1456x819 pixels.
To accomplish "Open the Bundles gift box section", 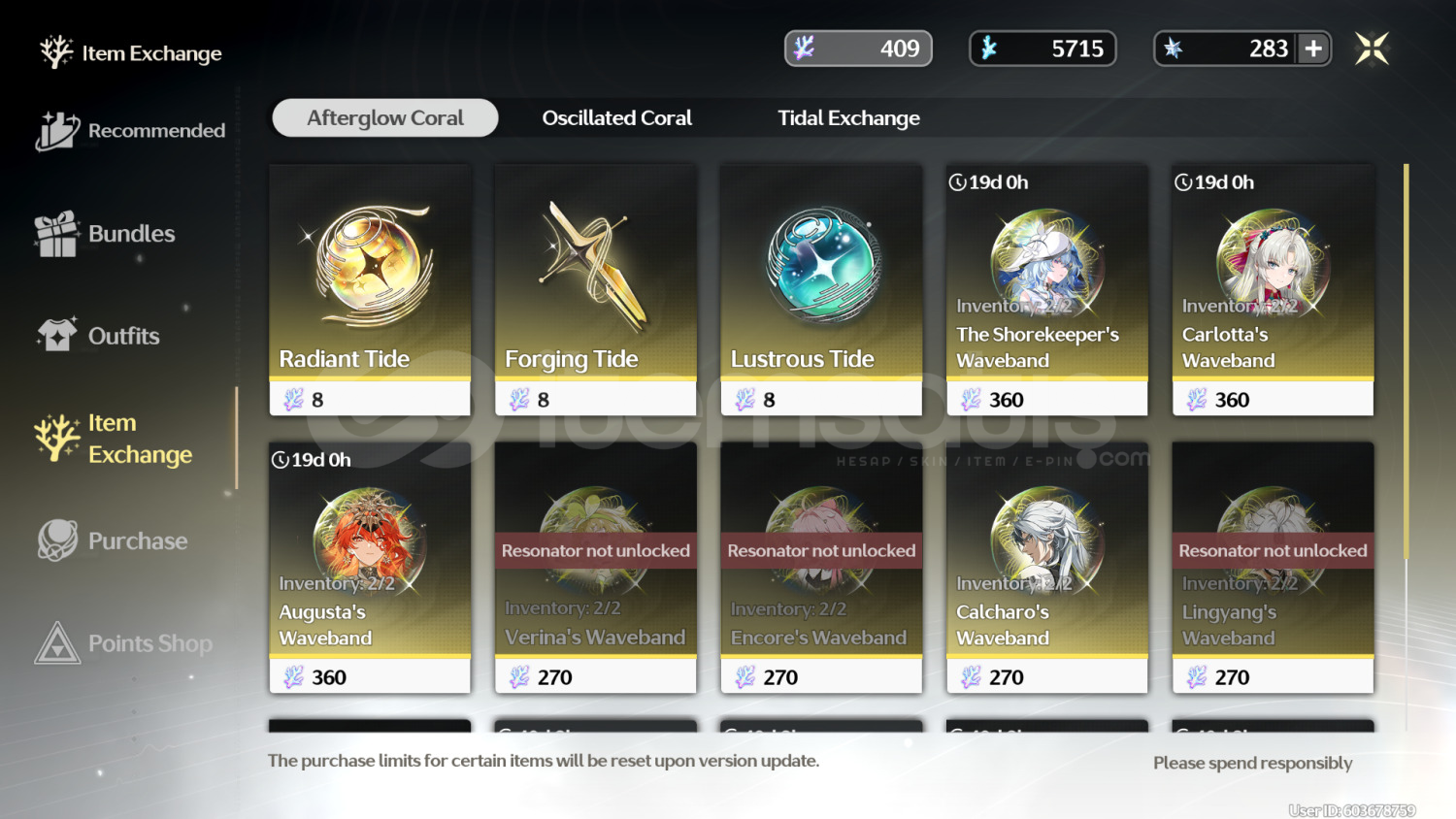I will click(105, 234).
